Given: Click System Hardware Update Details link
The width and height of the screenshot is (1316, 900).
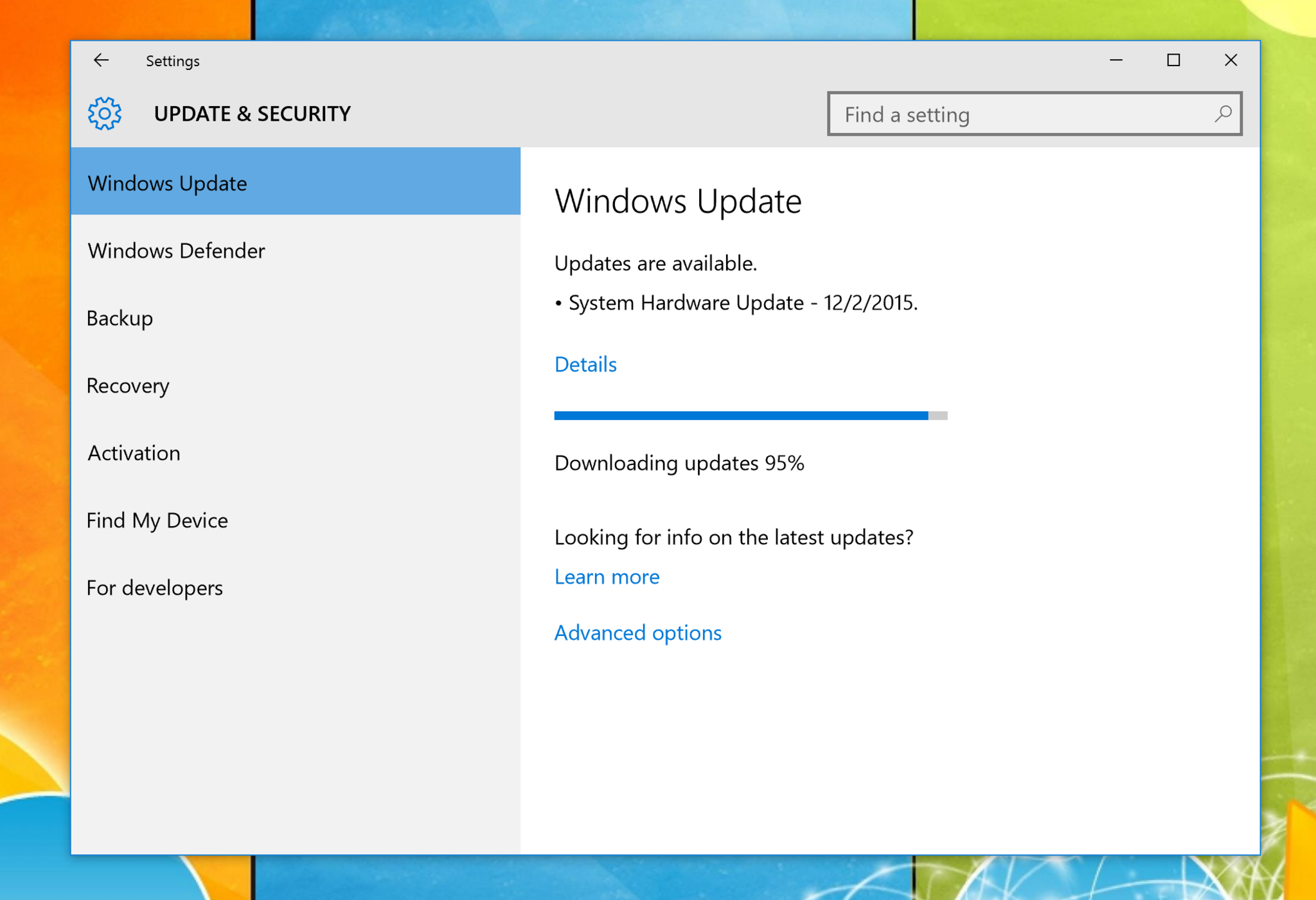Looking at the screenshot, I should point(587,363).
